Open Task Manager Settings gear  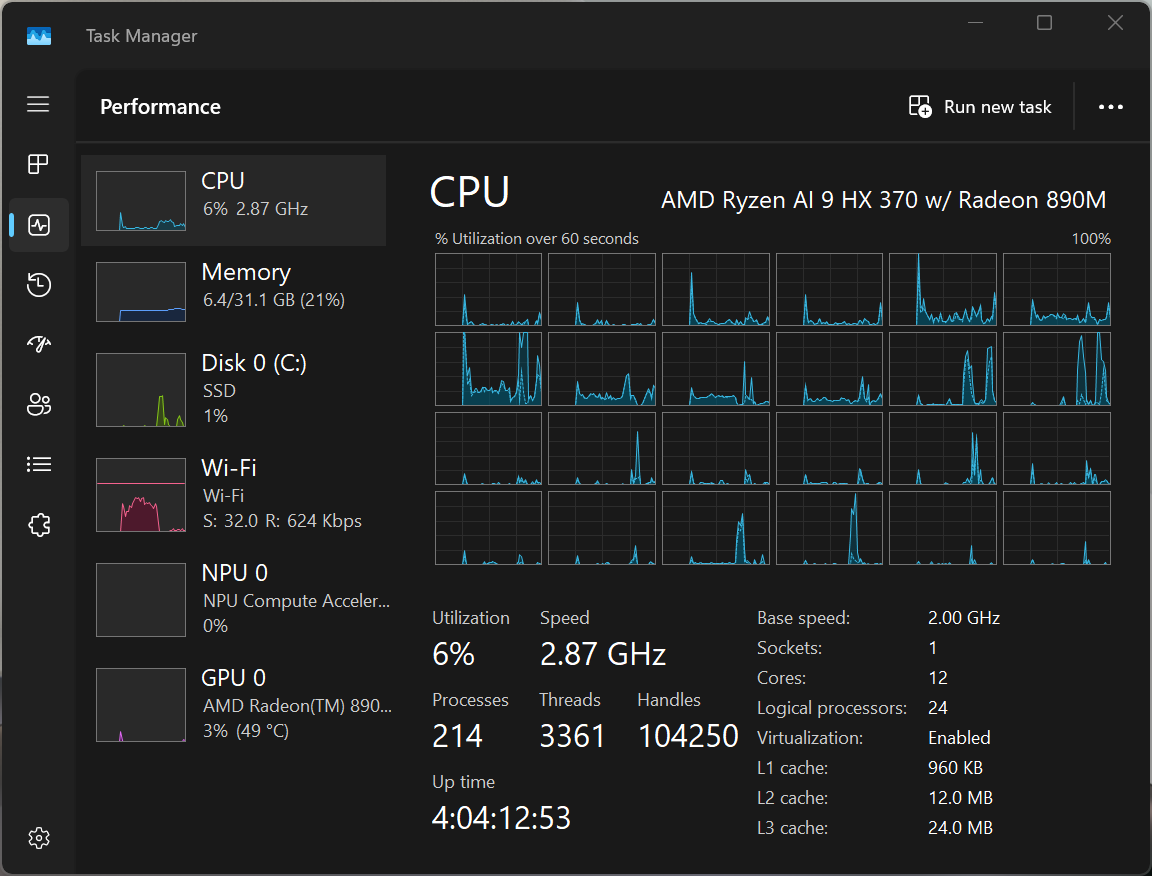[x=38, y=838]
